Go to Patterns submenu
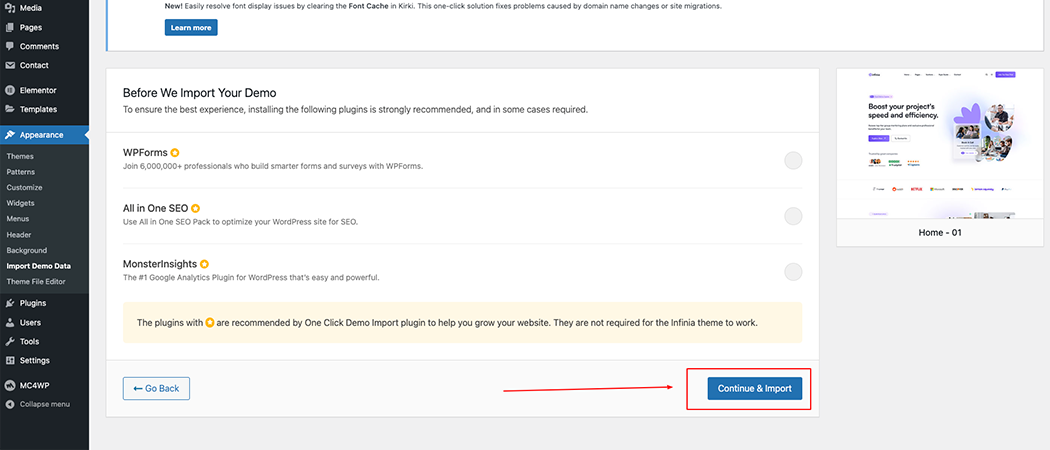 click(21, 172)
